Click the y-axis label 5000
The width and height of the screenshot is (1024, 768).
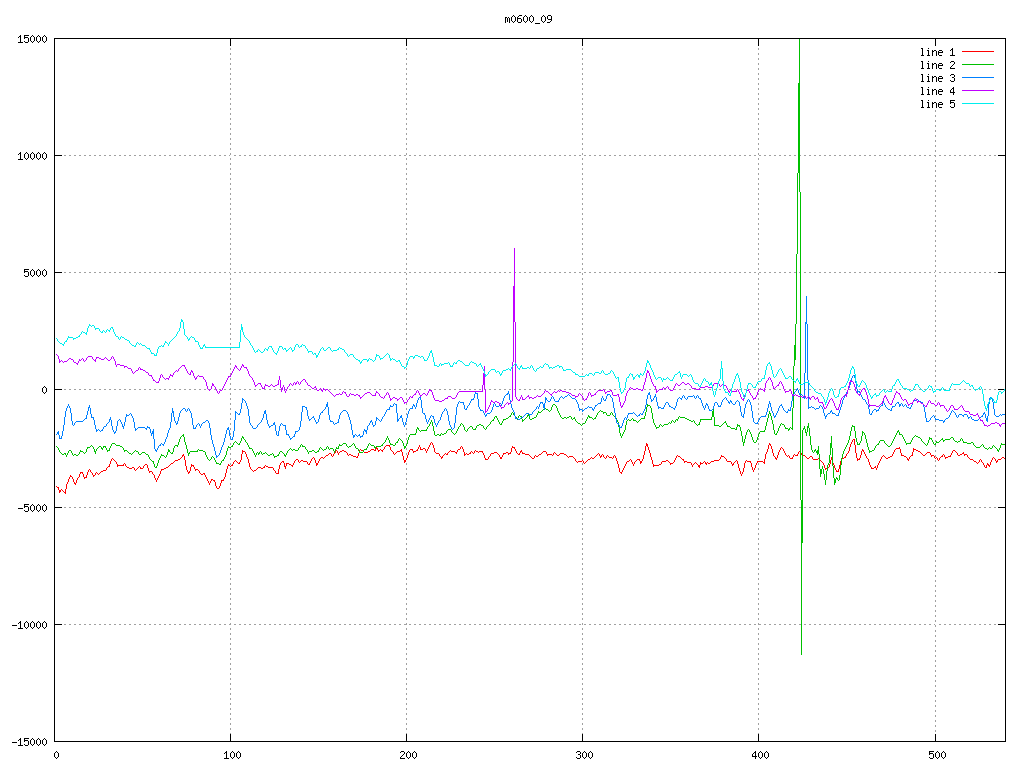tap(35, 273)
